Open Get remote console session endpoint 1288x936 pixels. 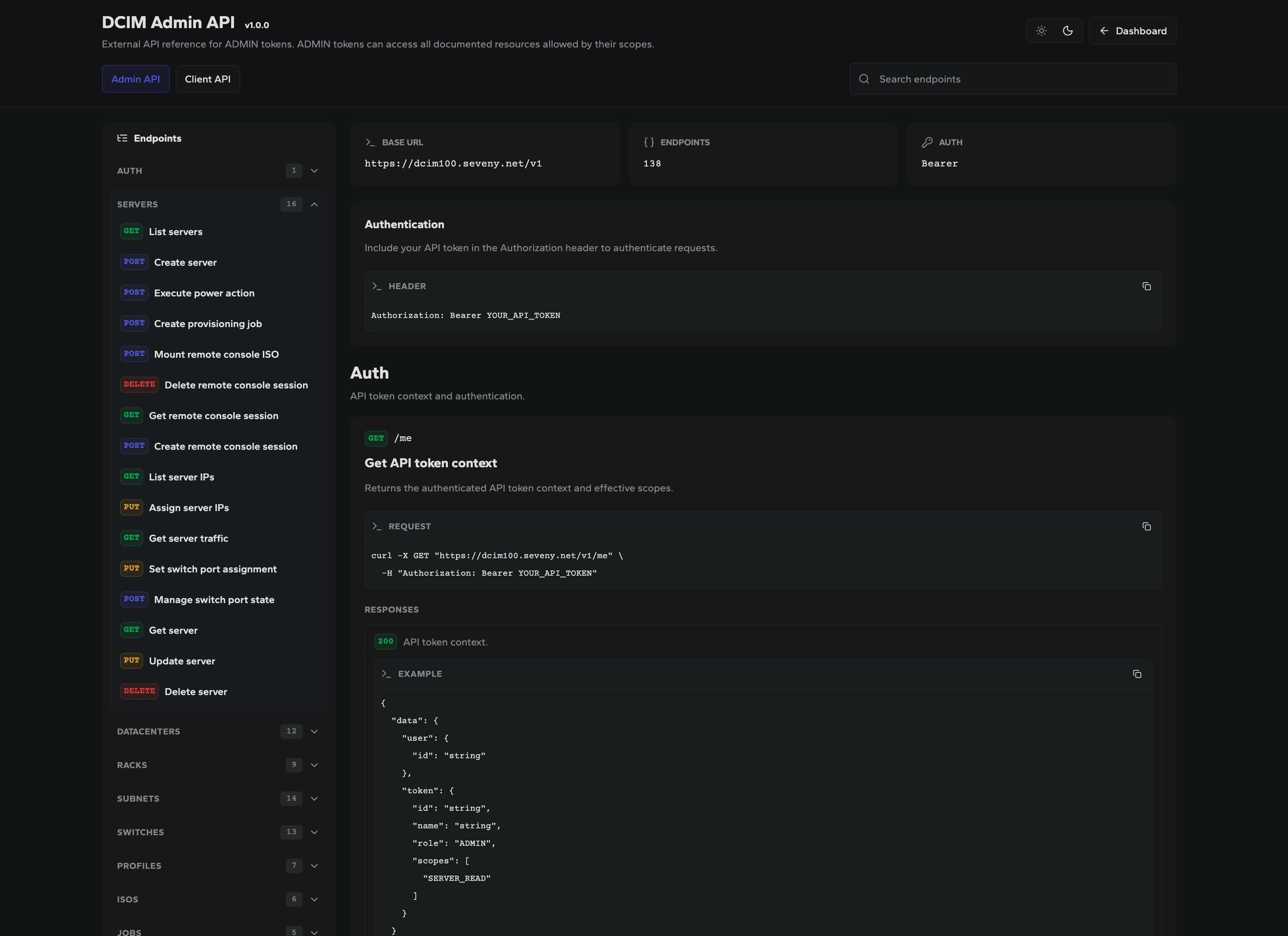pyautogui.click(x=218, y=416)
